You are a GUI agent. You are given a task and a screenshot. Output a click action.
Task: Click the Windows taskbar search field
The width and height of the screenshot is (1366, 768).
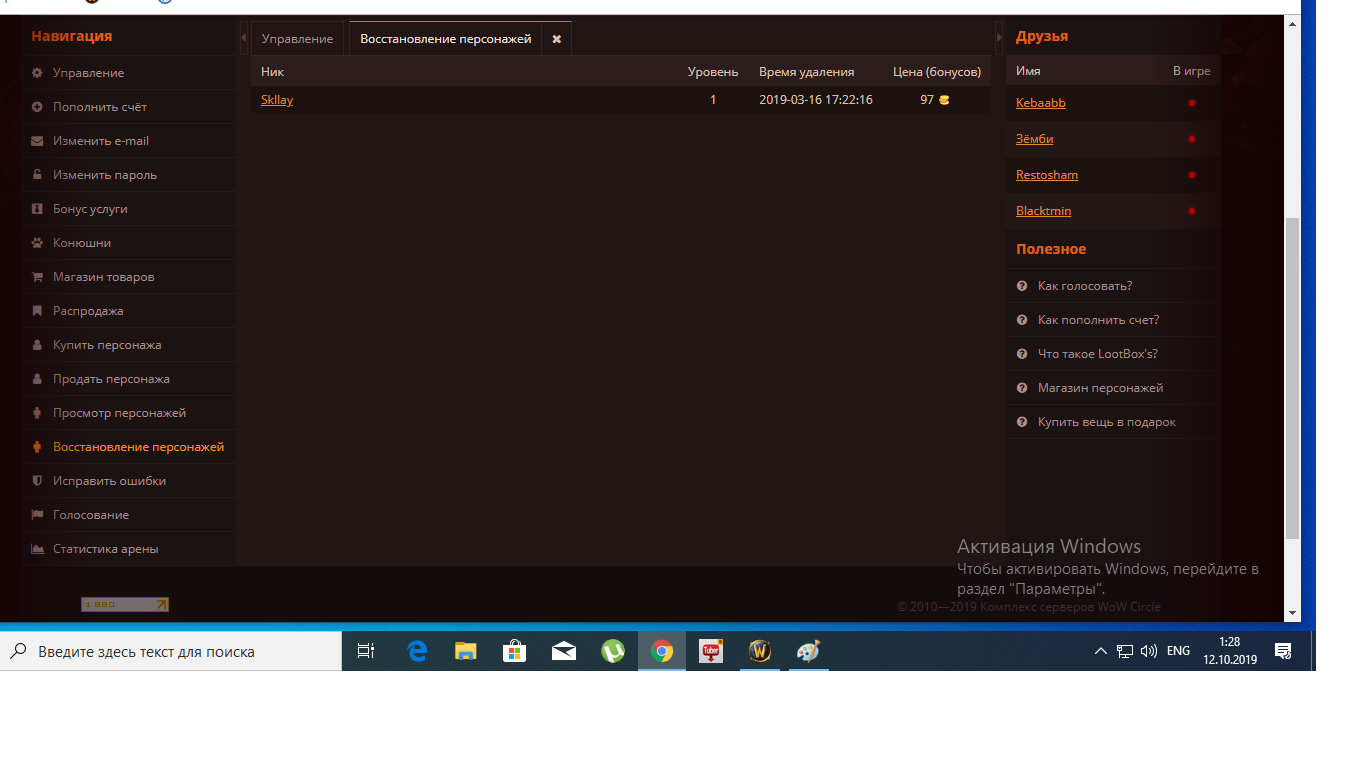pyautogui.click(x=170, y=651)
